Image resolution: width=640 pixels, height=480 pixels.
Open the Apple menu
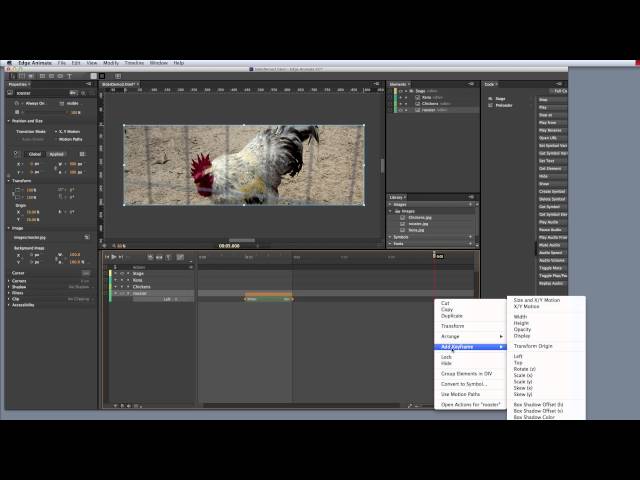pos(9,63)
